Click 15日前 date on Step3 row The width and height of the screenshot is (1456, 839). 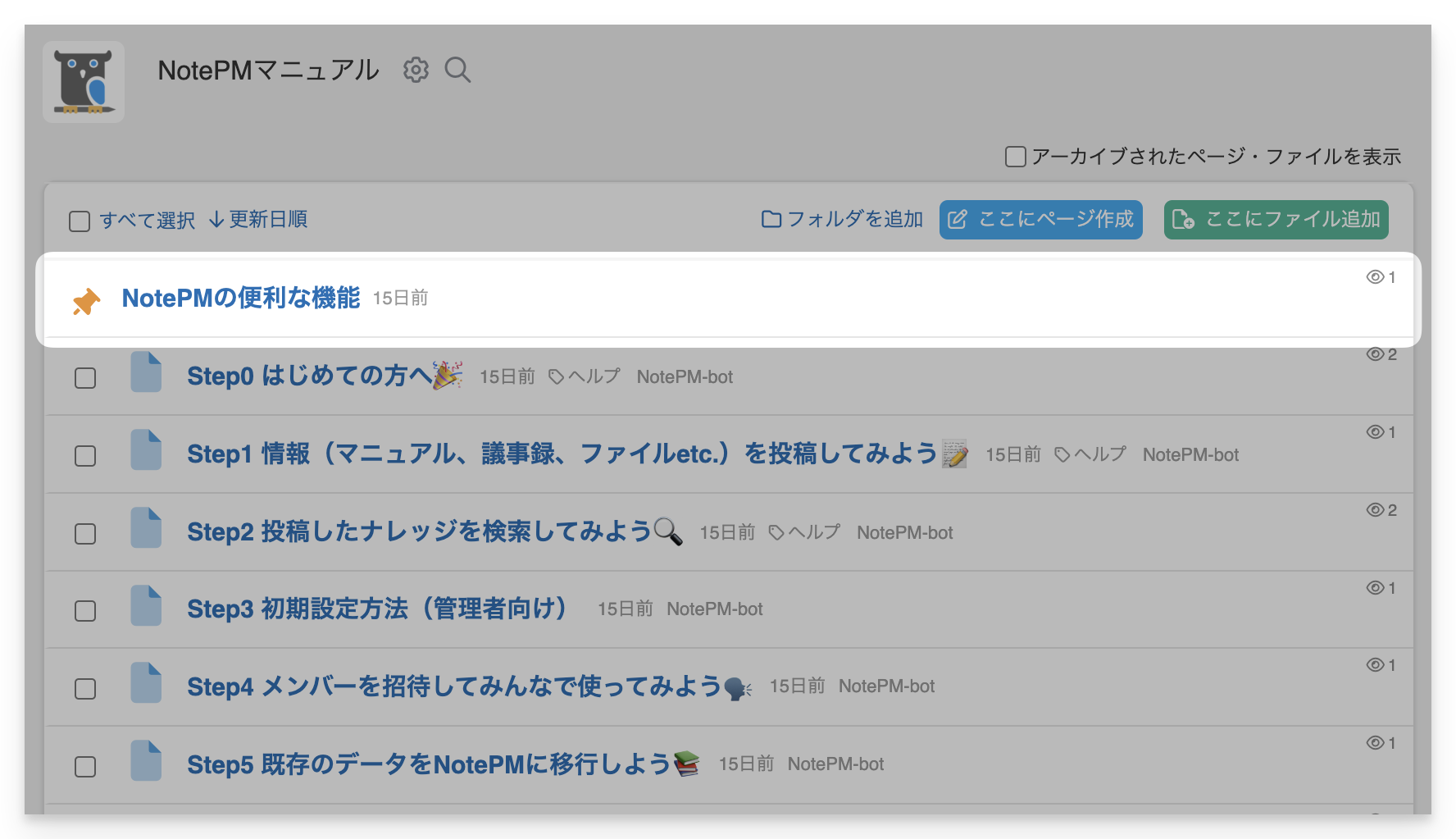coord(626,609)
